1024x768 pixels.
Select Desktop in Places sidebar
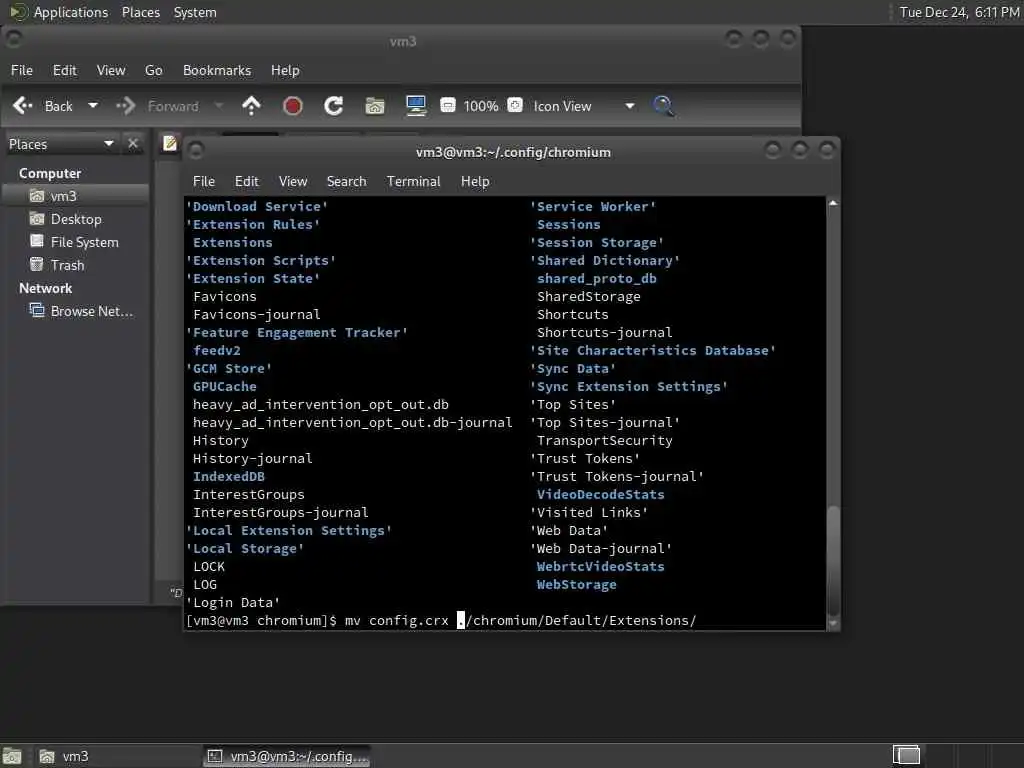pos(75,219)
